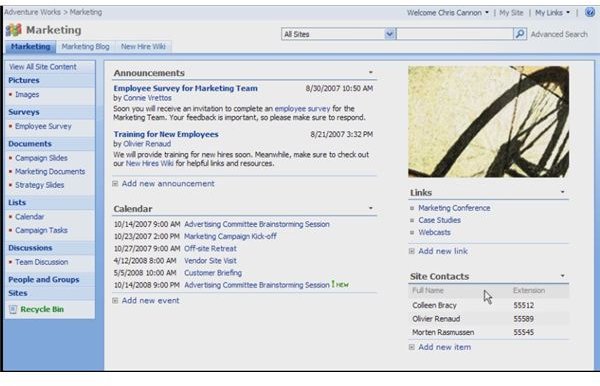The width and height of the screenshot is (600, 386).
Task: Open My Site link
Action: [511, 13]
